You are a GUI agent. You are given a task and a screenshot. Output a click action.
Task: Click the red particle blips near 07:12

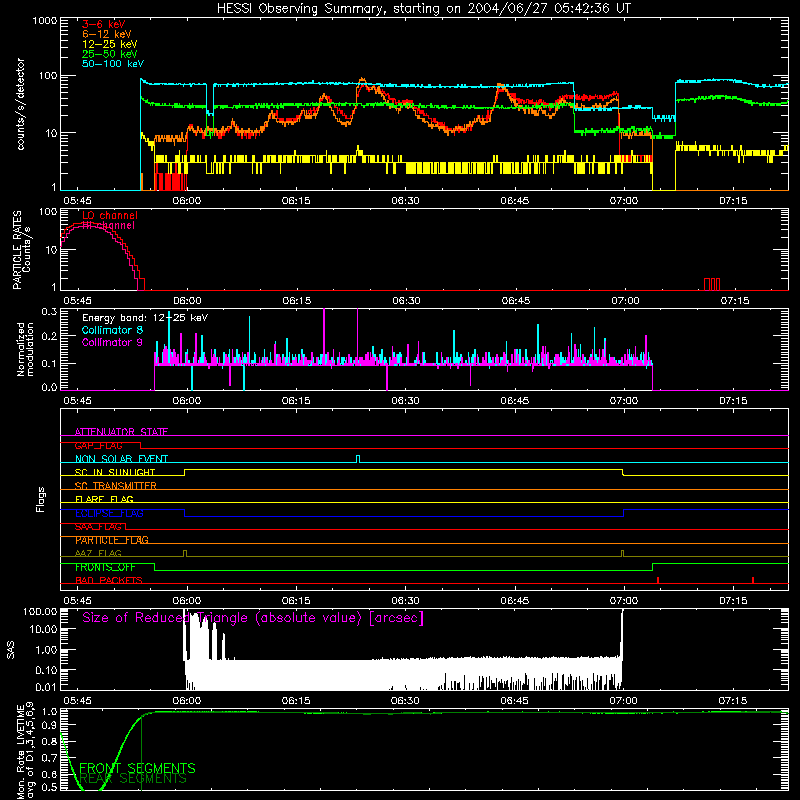(x=712, y=284)
